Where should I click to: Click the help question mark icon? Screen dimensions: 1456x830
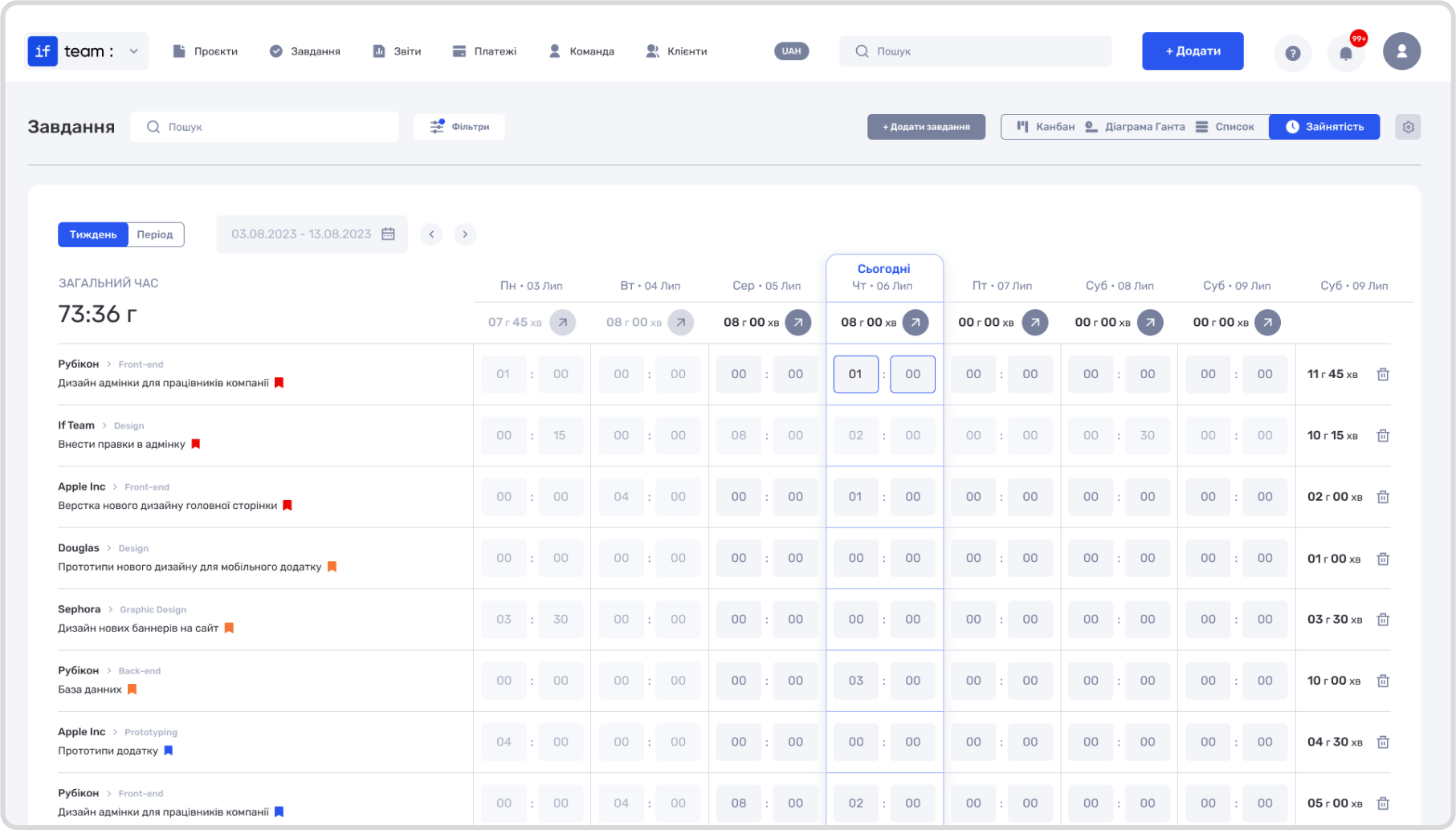coord(1293,53)
